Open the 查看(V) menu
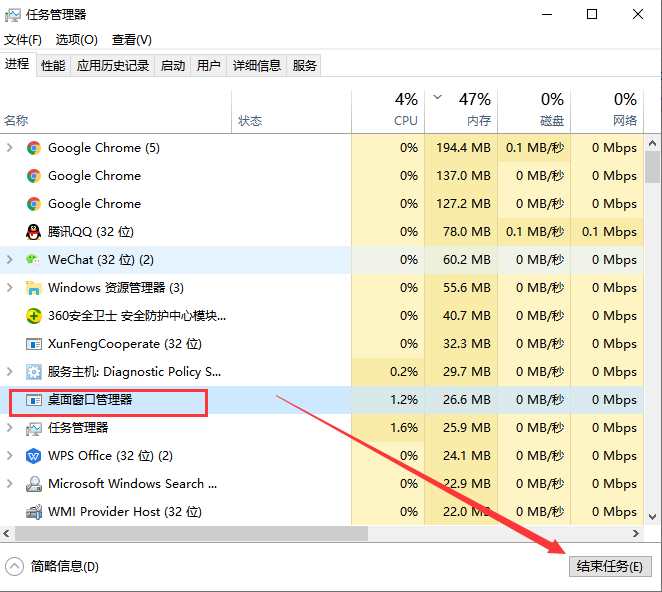 click(131, 40)
